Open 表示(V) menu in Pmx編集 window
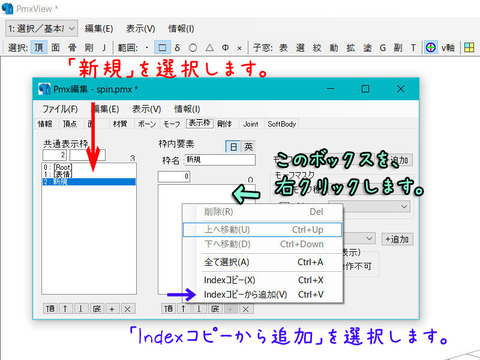This screenshot has width=480, height=360. (147, 109)
